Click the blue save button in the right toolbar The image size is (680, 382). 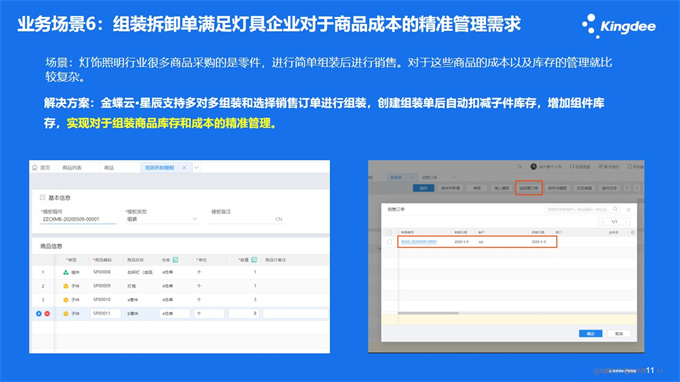424,188
